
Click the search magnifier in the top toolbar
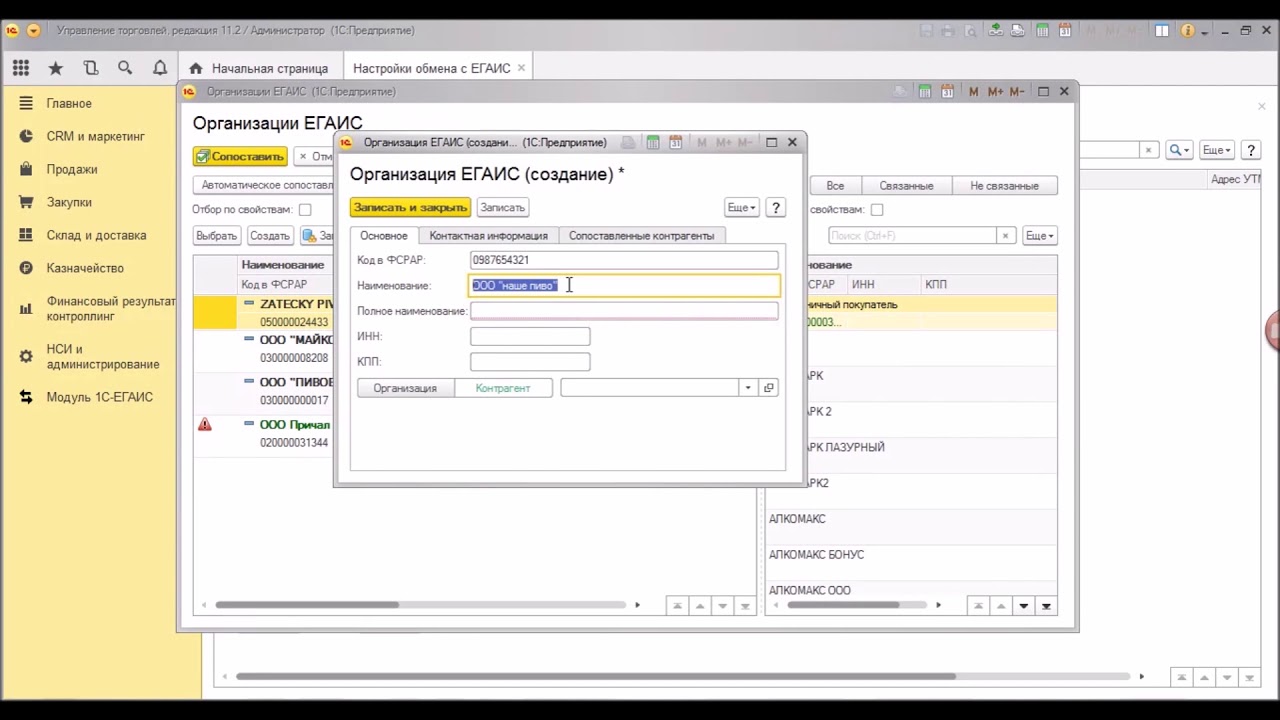click(125, 68)
